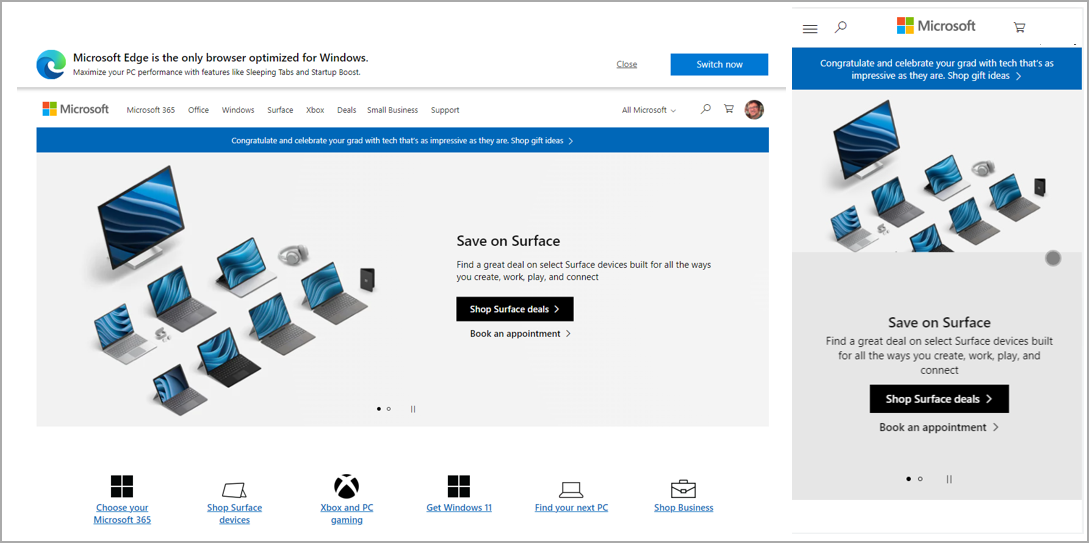This screenshot has width=1089, height=543.
Task: Open shopping cart in mobile view
Action: coord(1019,28)
